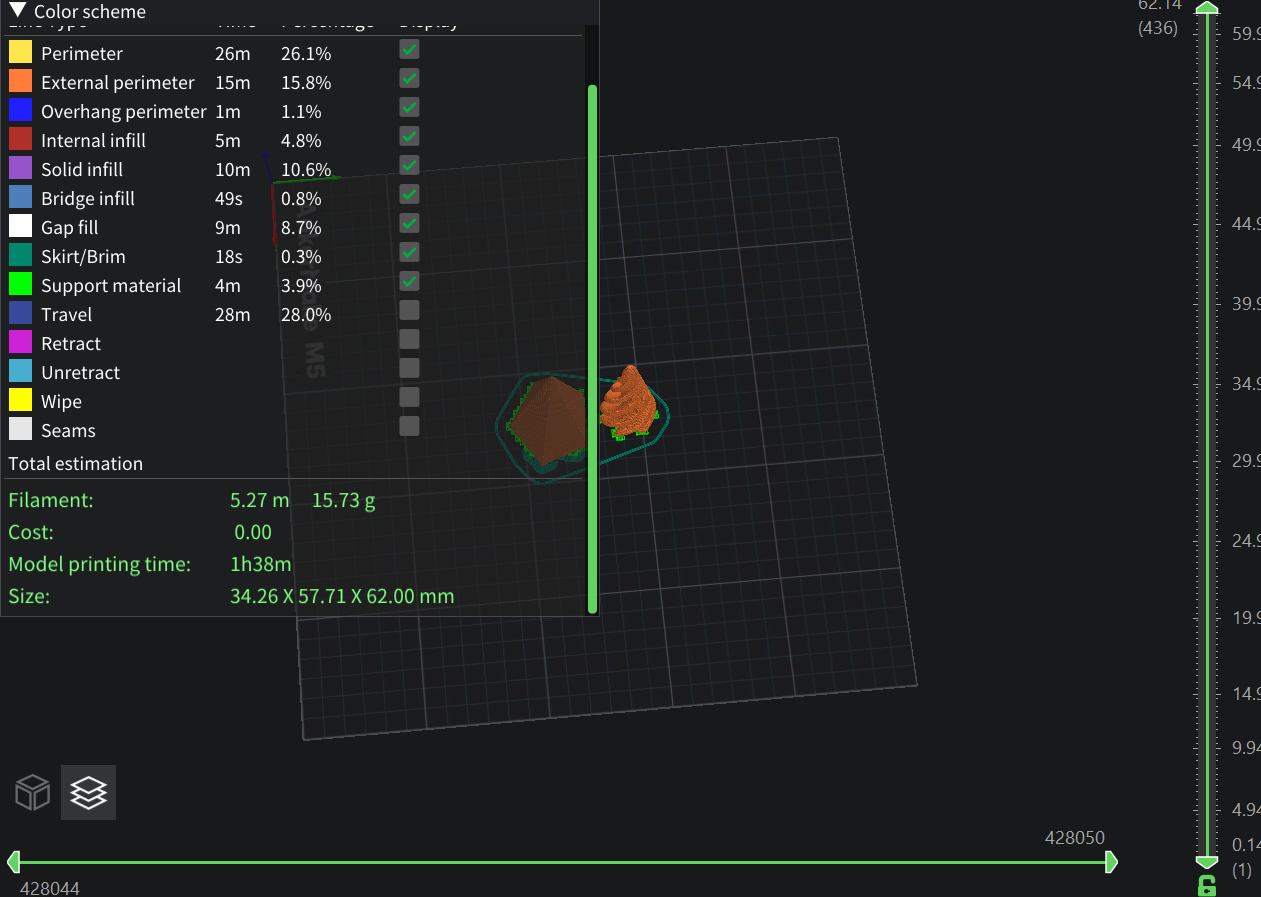Click the printing time value "1h38m"

point(261,564)
